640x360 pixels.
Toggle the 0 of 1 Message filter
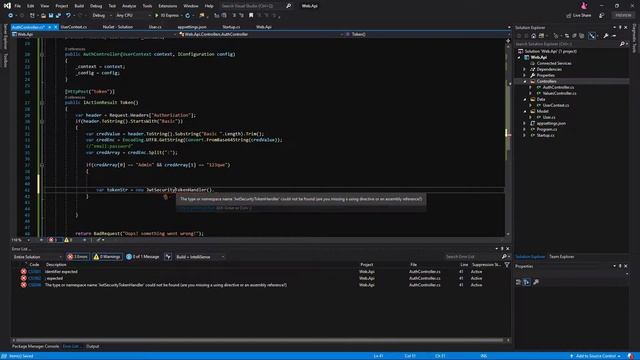(x=143, y=257)
